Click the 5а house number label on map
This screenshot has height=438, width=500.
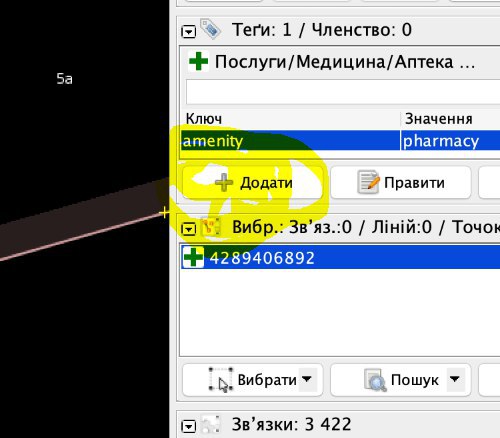click(64, 79)
